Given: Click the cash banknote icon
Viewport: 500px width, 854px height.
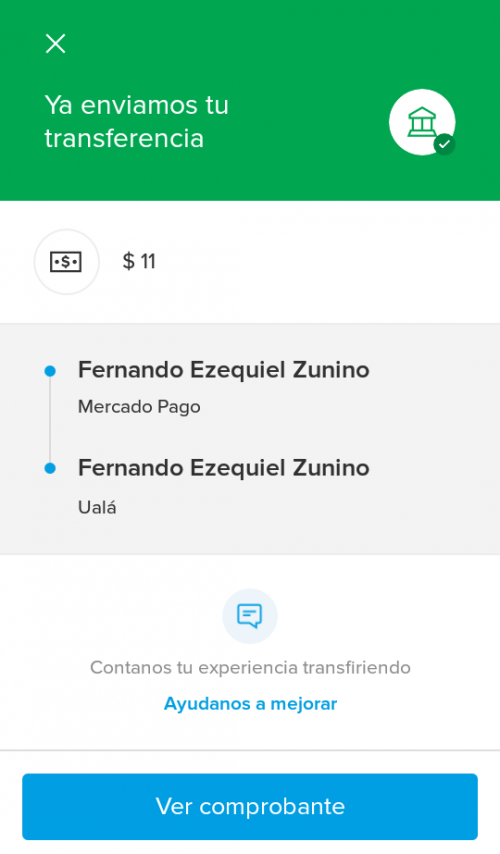Looking at the screenshot, I should point(66,262).
